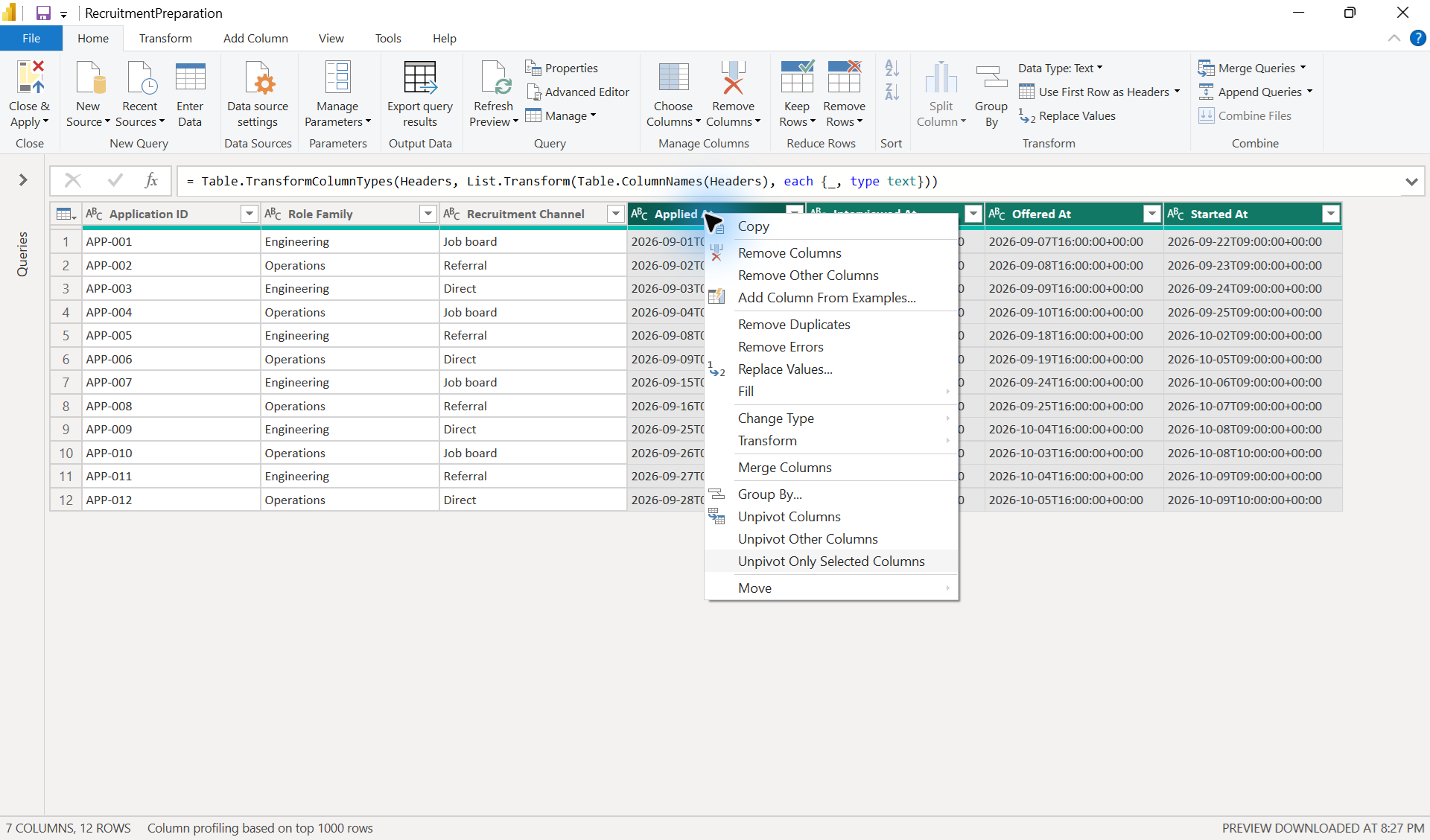1430x840 pixels.
Task: Open Application ID column filter dropdown
Action: click(249, 214)
